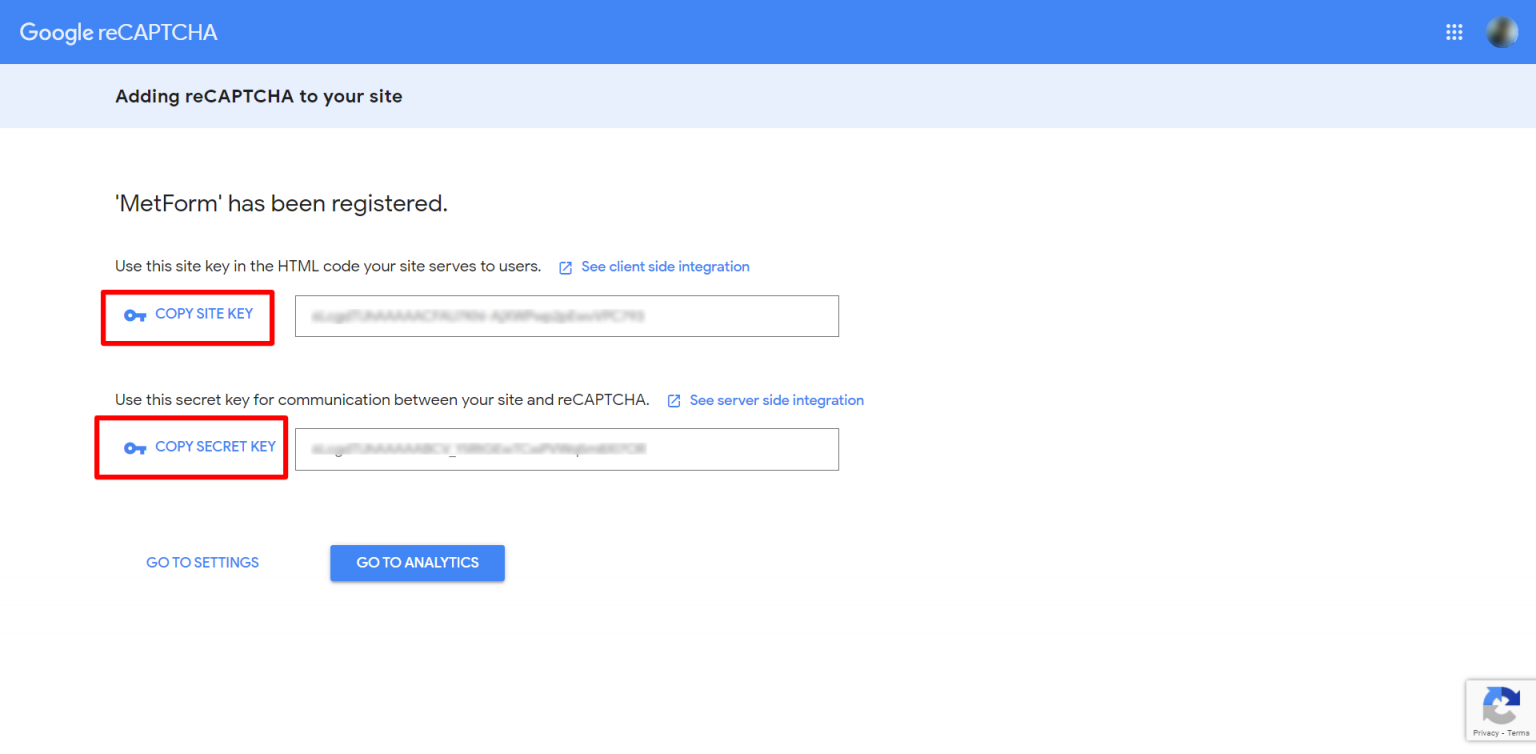Image resolution: width=1536 pixels, height=754 pixels.
Task: Click inside the site key field
Action: pos(566,315)
